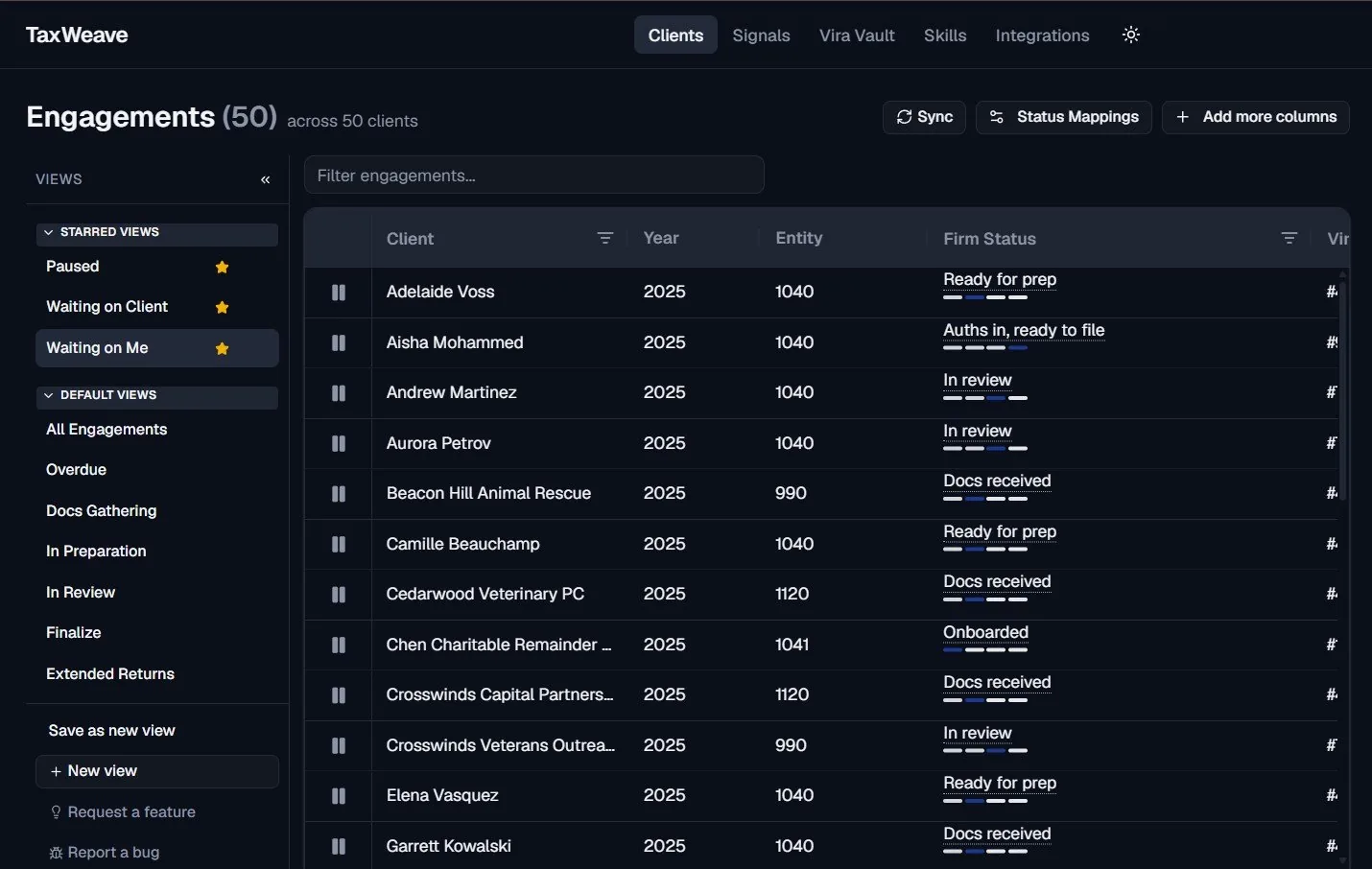Open the All Engagements view
The image size is (1372, 869).
(x=106, y=429)
